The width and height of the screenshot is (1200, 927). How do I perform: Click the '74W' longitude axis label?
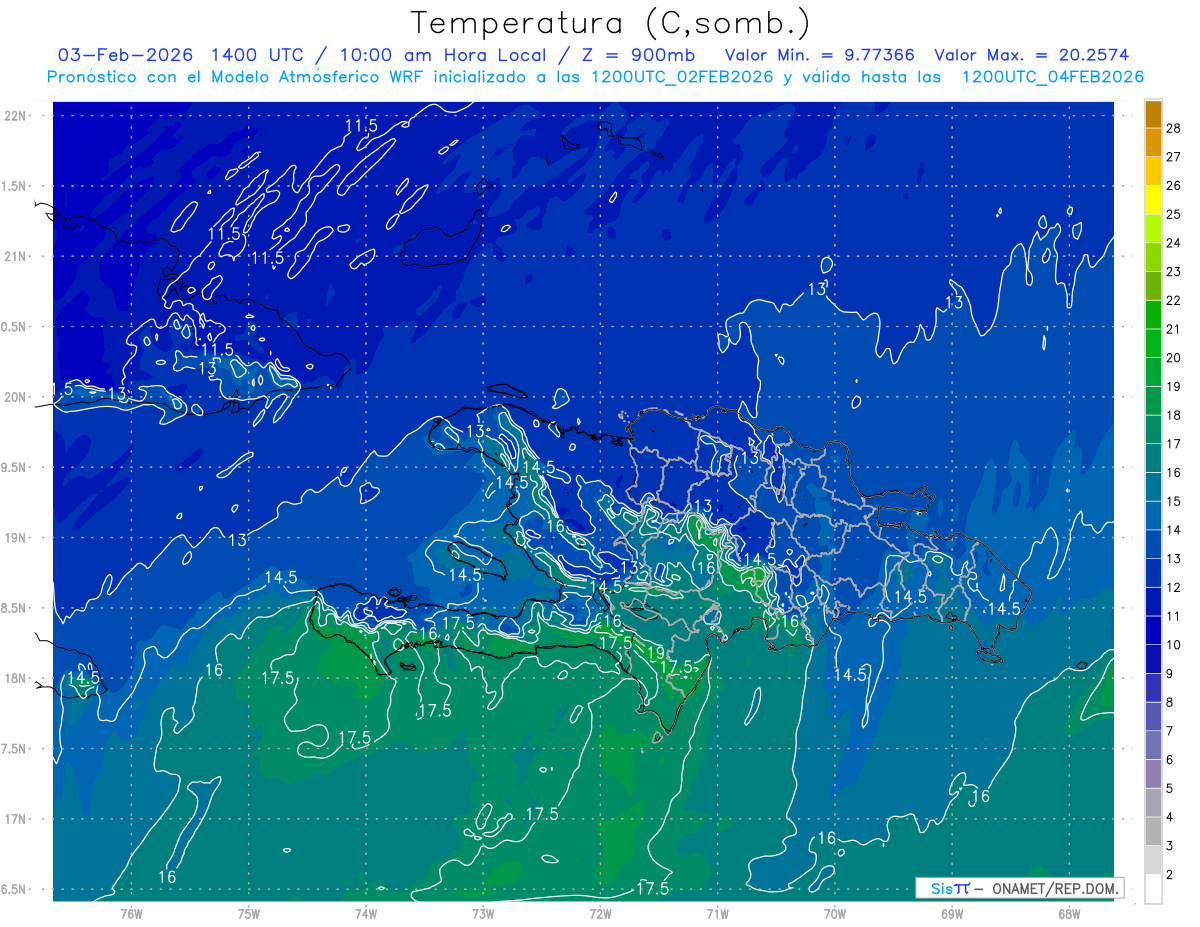tap(366, 914)
